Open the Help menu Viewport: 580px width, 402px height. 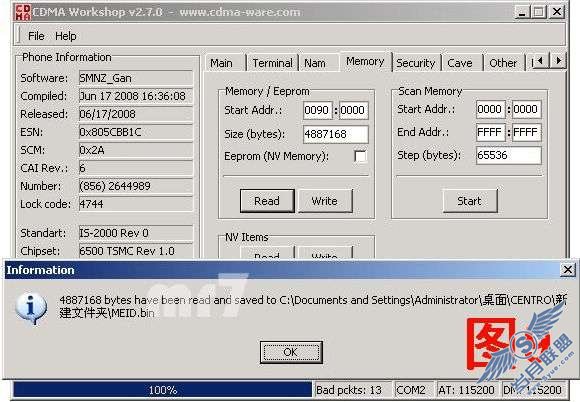(x=66, y=36)
